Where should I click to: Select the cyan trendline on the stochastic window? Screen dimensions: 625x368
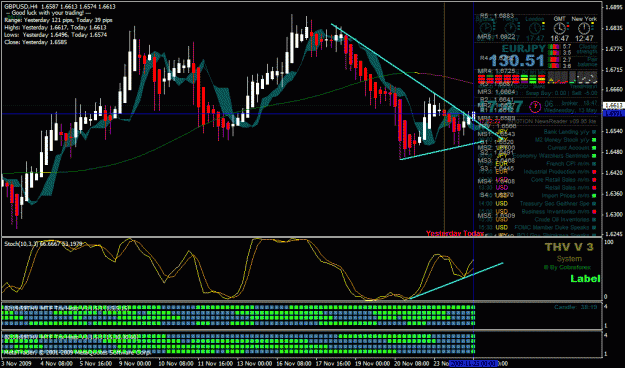click(x=456, y=281)
